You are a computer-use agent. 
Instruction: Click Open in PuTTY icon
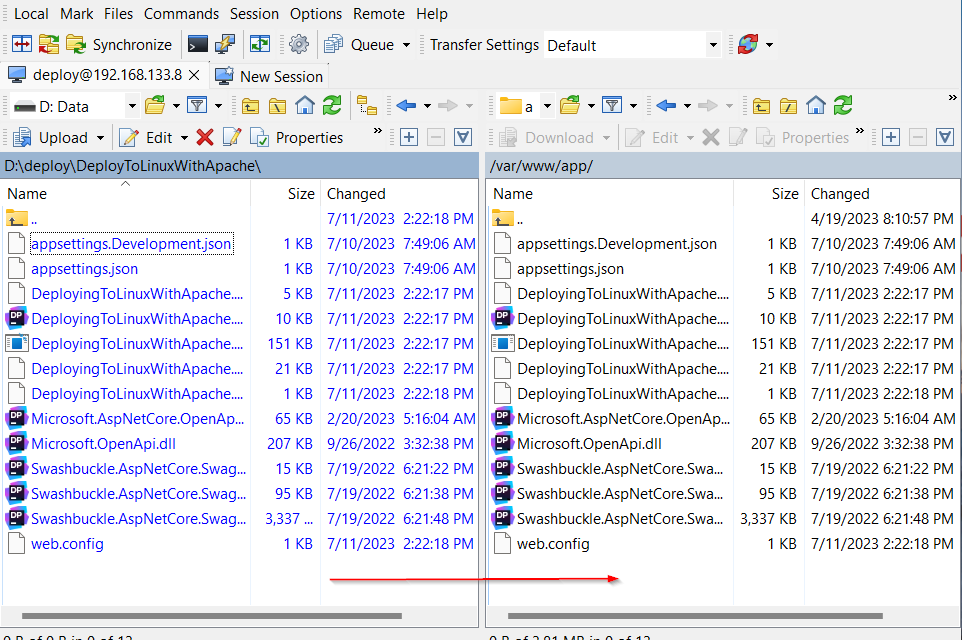point(225,45)
